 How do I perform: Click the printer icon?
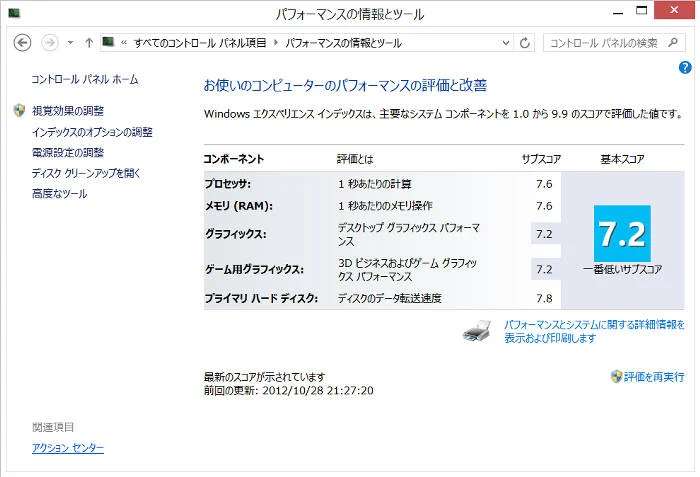477,331
